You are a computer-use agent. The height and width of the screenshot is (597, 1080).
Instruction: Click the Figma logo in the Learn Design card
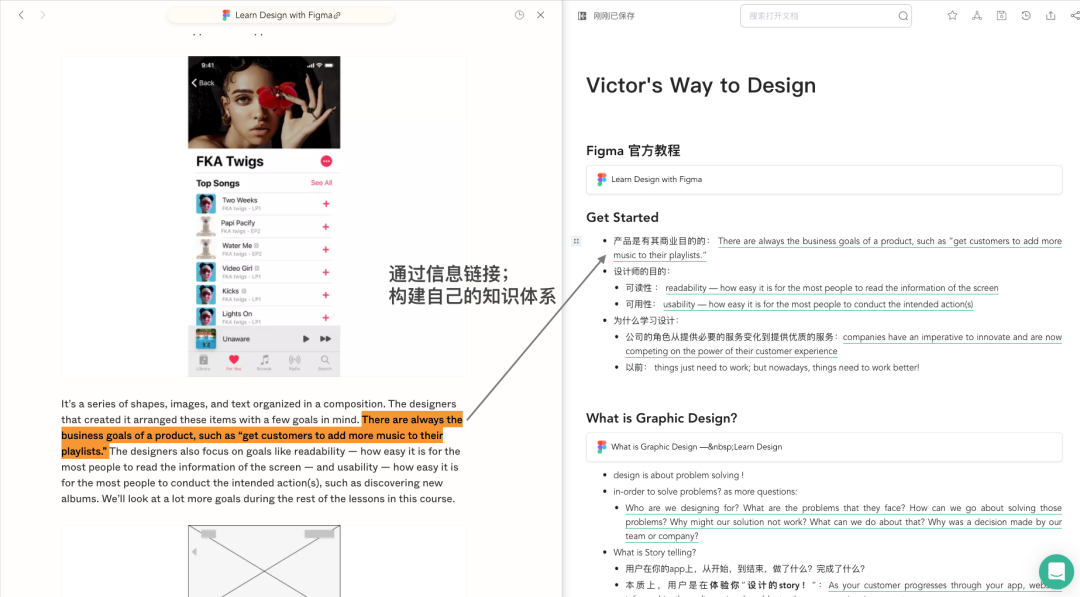601,179
